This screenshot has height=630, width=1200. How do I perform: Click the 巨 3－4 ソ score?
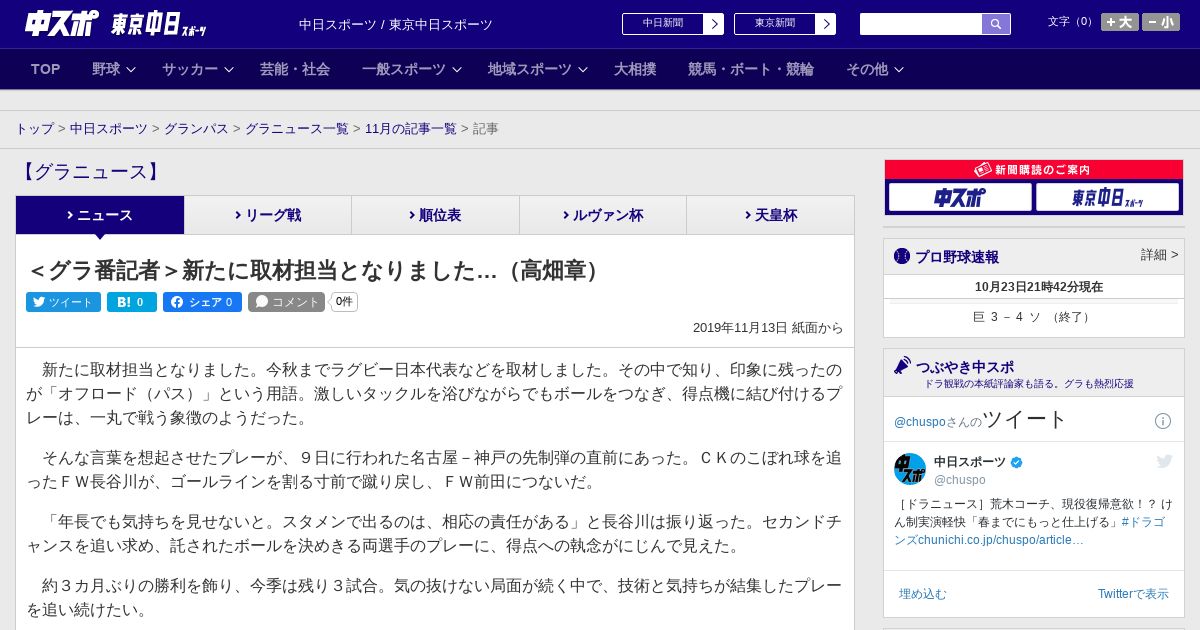pos(1033,317)
